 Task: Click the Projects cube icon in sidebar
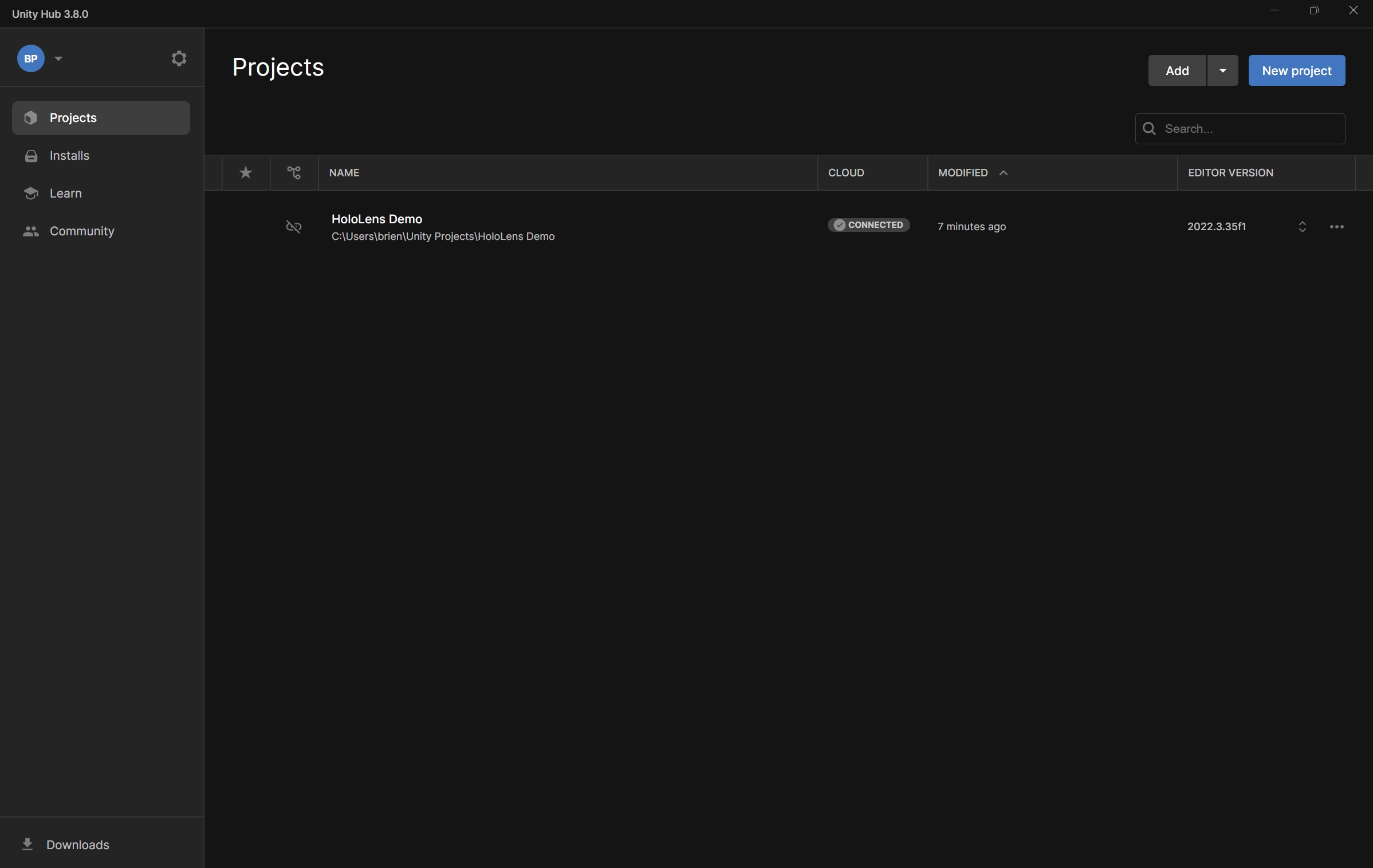tap(30, 117)
